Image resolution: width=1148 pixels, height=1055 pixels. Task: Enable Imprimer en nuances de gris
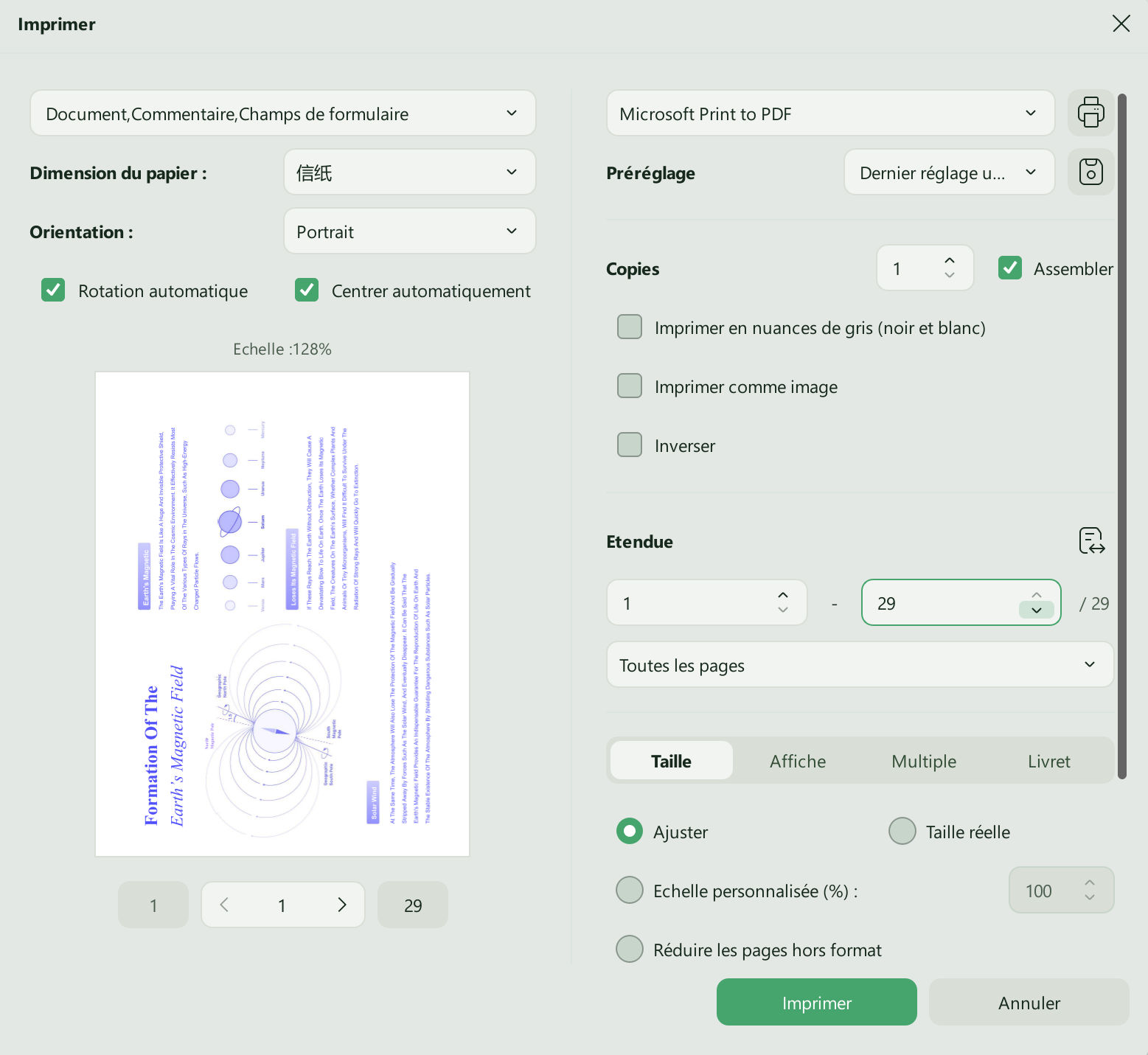click(x=630, y=327)
